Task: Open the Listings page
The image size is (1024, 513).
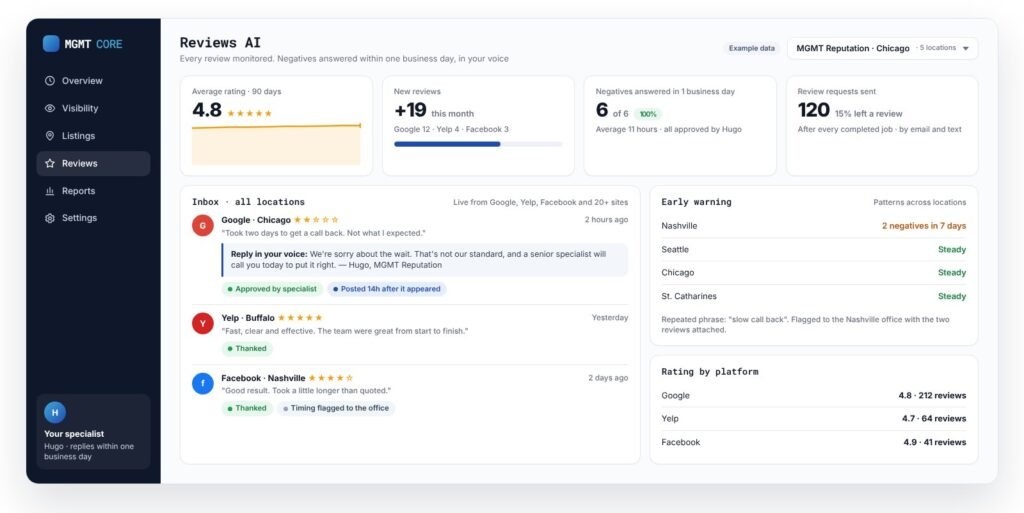Action: click(x=93, y=136)
